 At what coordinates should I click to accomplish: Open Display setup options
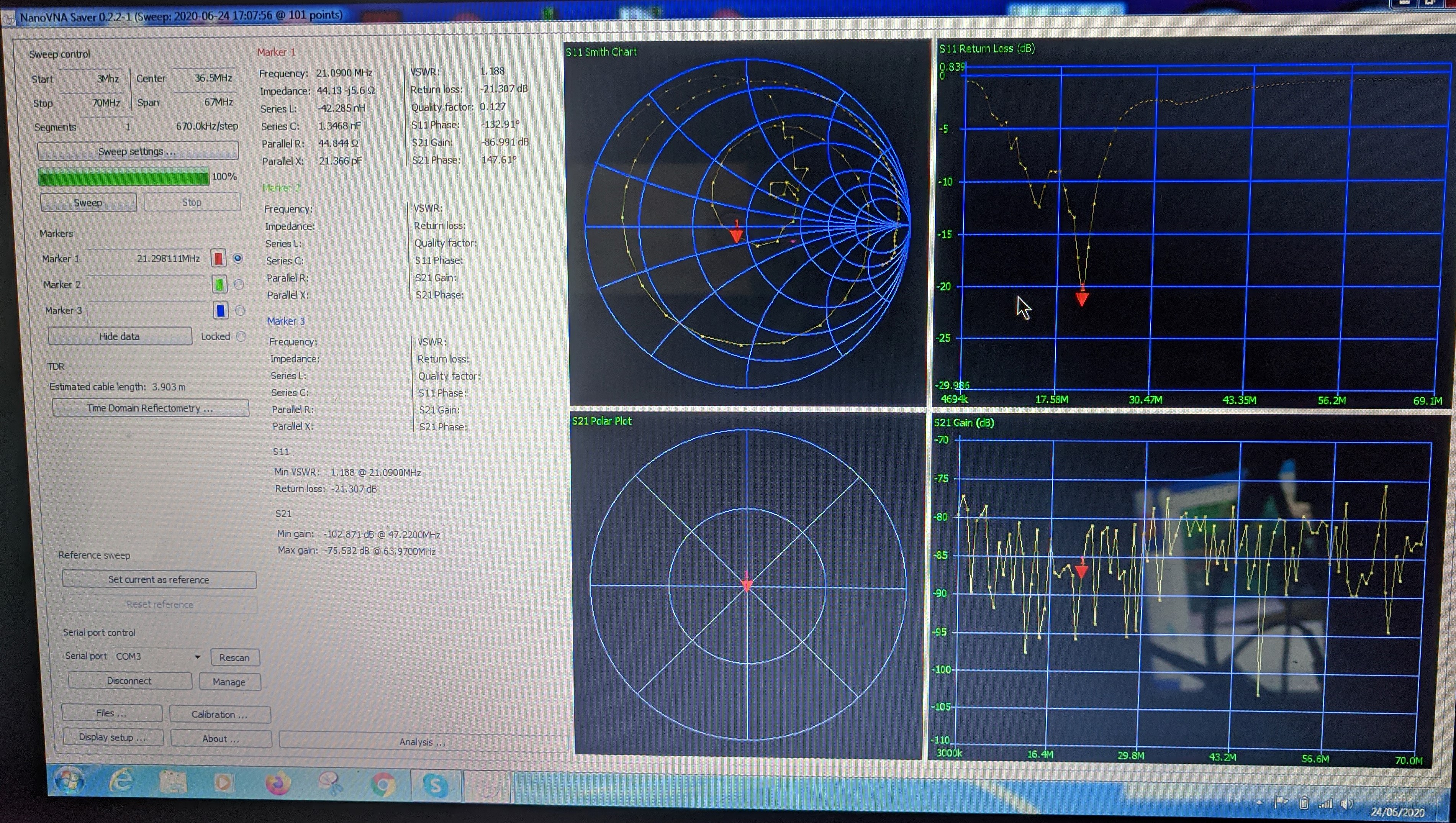tap(113, 737)
